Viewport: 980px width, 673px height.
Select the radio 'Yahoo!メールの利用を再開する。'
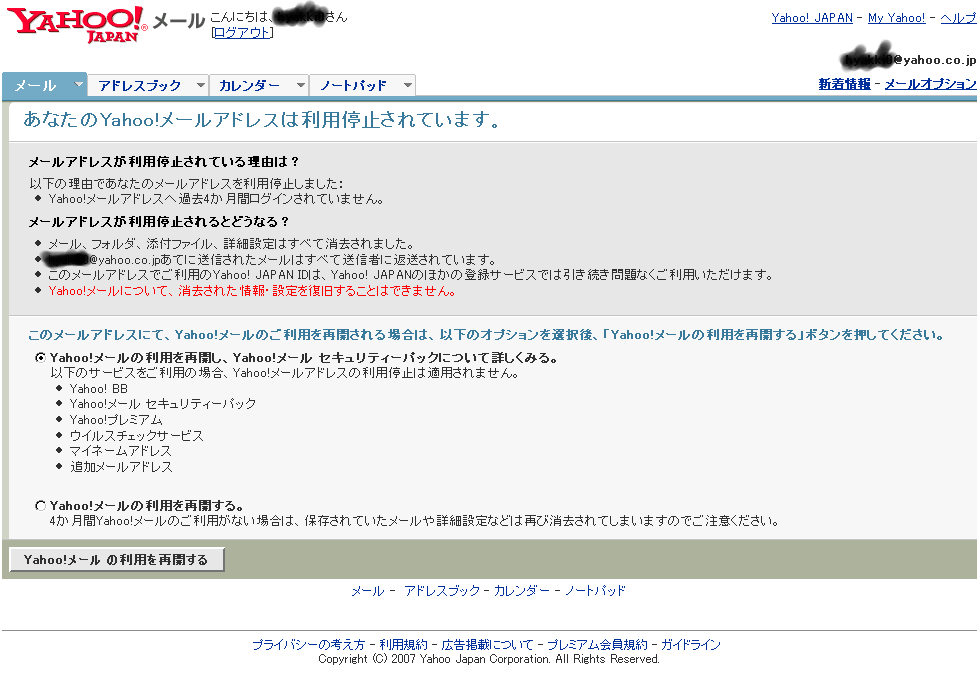[x=41, y=506]
